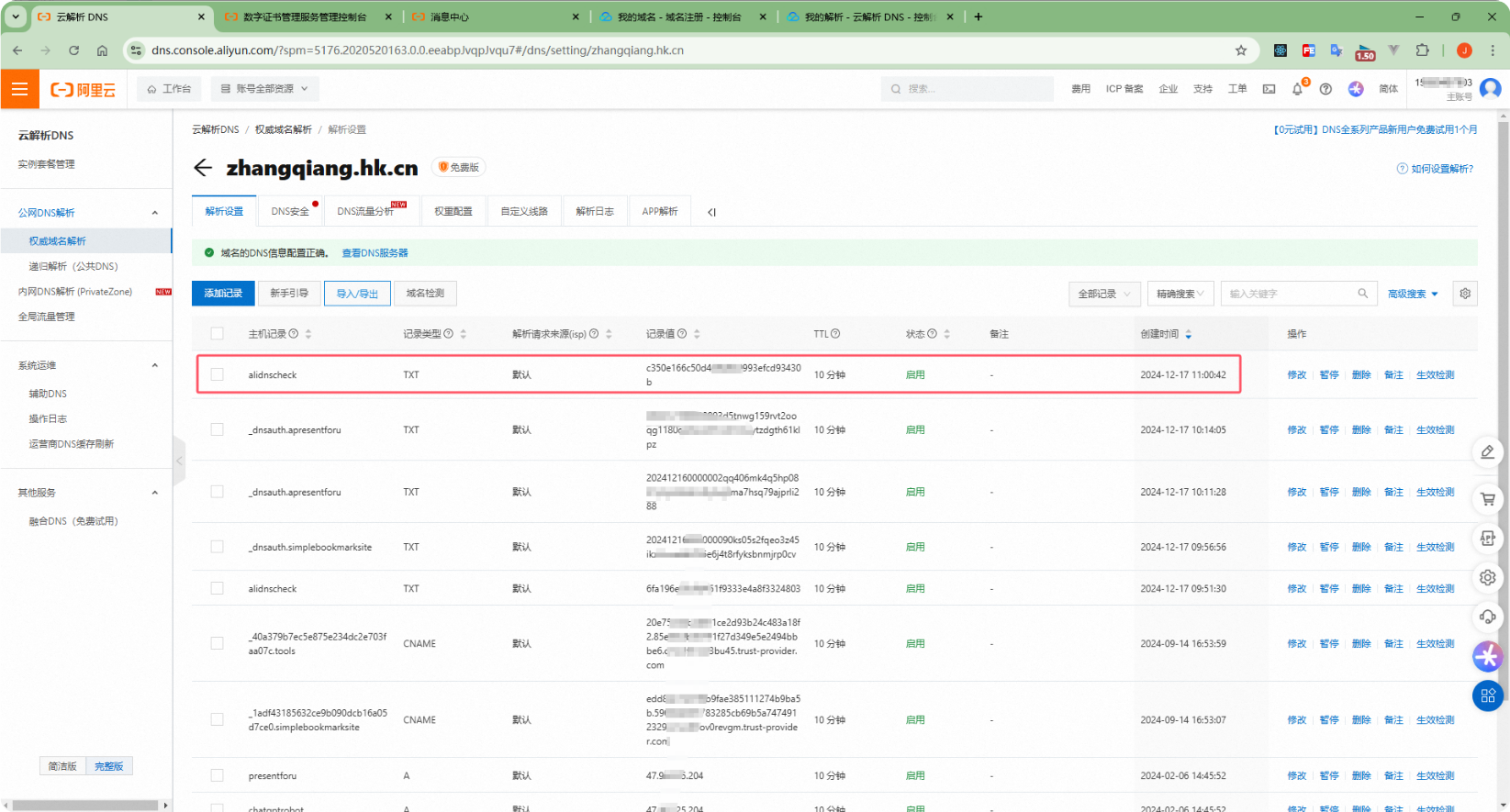Toggle the select-all checkbox in table header
This screenshot has height=812, width=1510.
(x=217, y=334)
